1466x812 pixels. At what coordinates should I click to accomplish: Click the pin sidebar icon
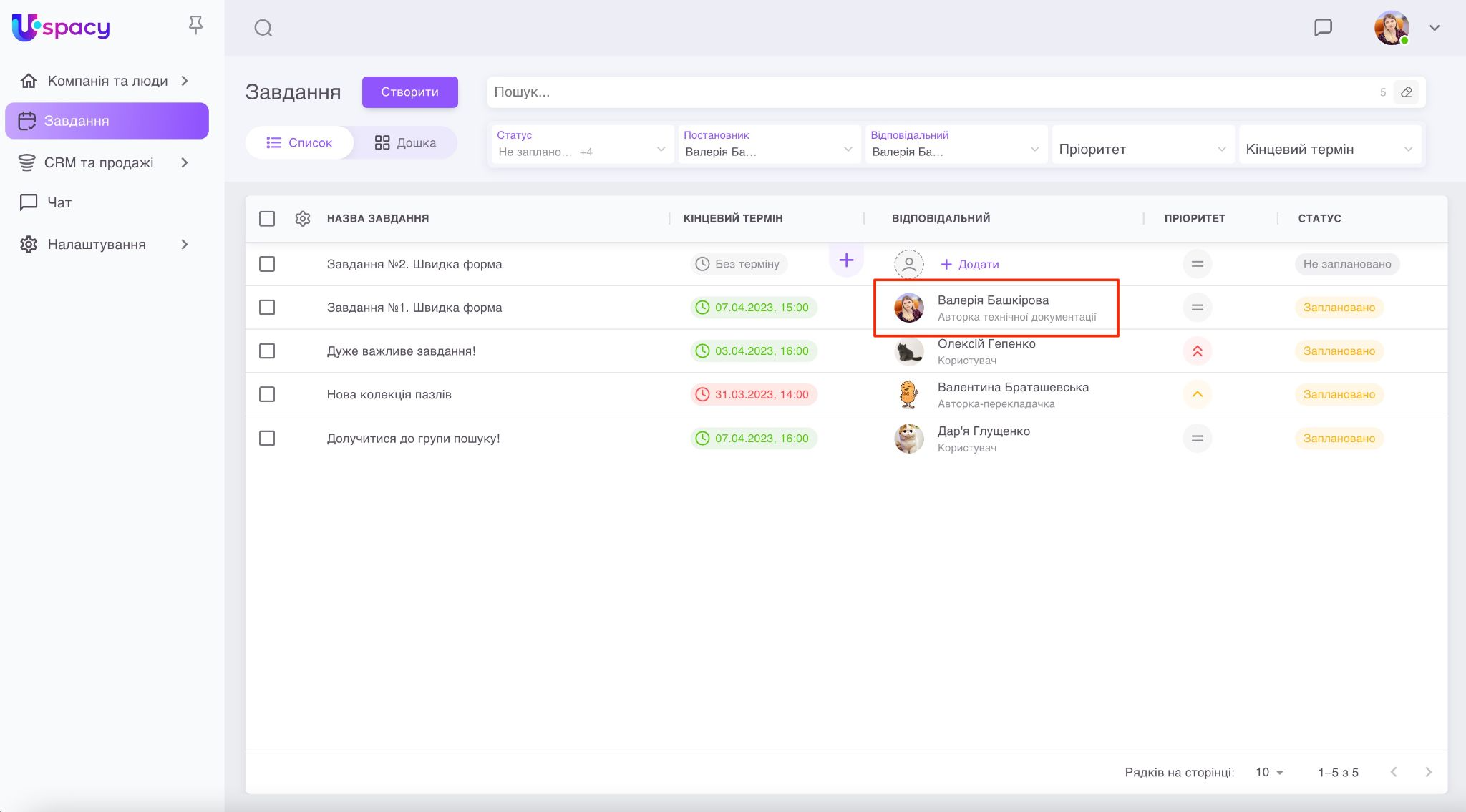pyautogui.click(x=195, y=26)
